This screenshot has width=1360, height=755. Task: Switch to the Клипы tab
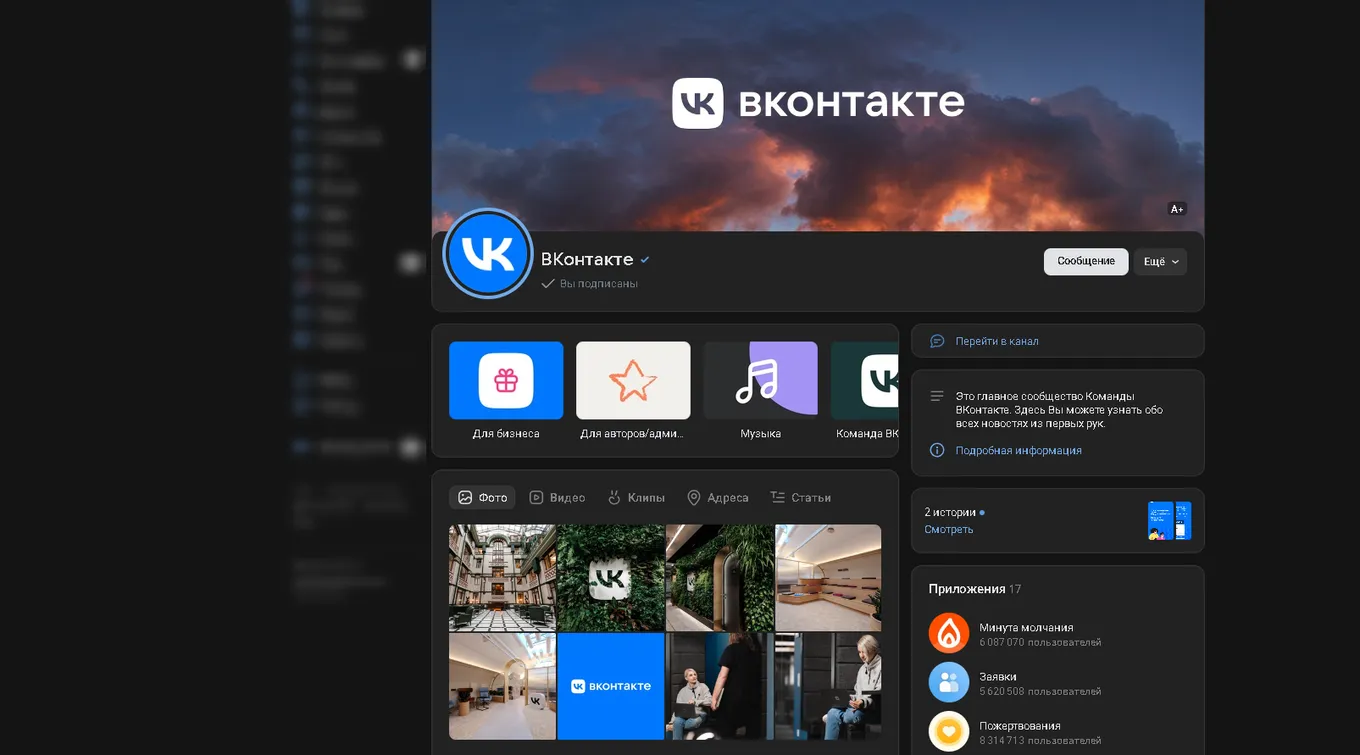pyautogui.click(x=635, y=497)
